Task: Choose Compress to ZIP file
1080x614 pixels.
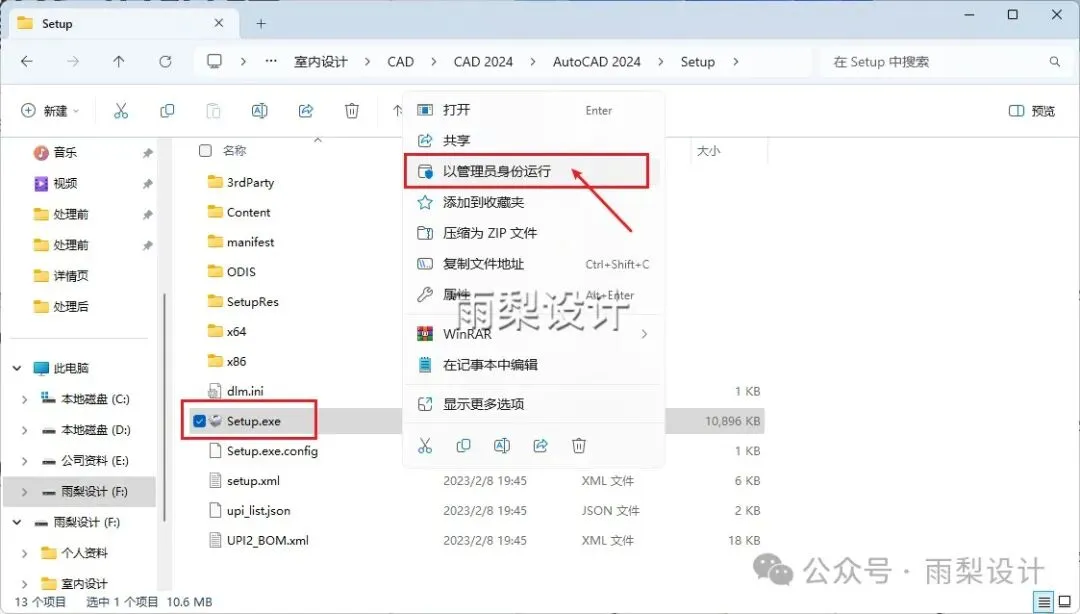Action: click(x=533, y=234)
